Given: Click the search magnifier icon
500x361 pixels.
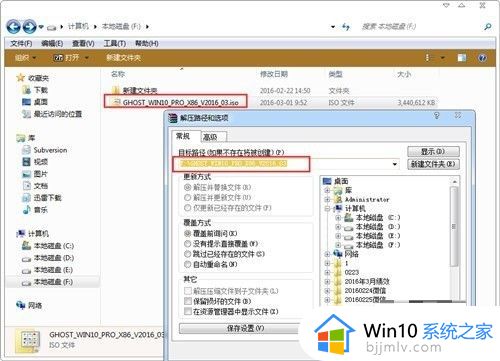Looking at the screenshot, I should tap(487, 27).
